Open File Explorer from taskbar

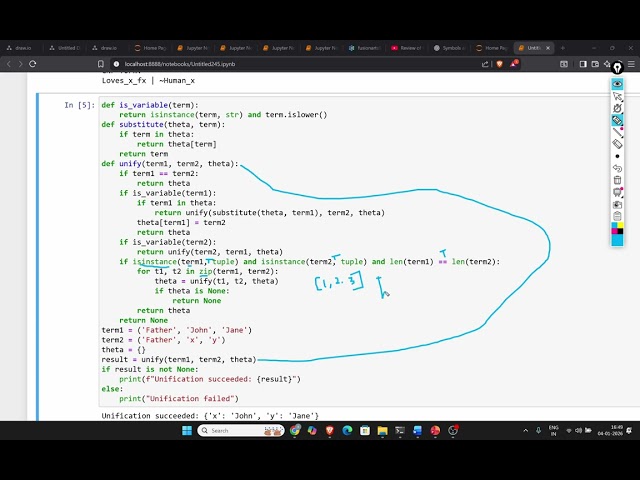pos(382,431)
